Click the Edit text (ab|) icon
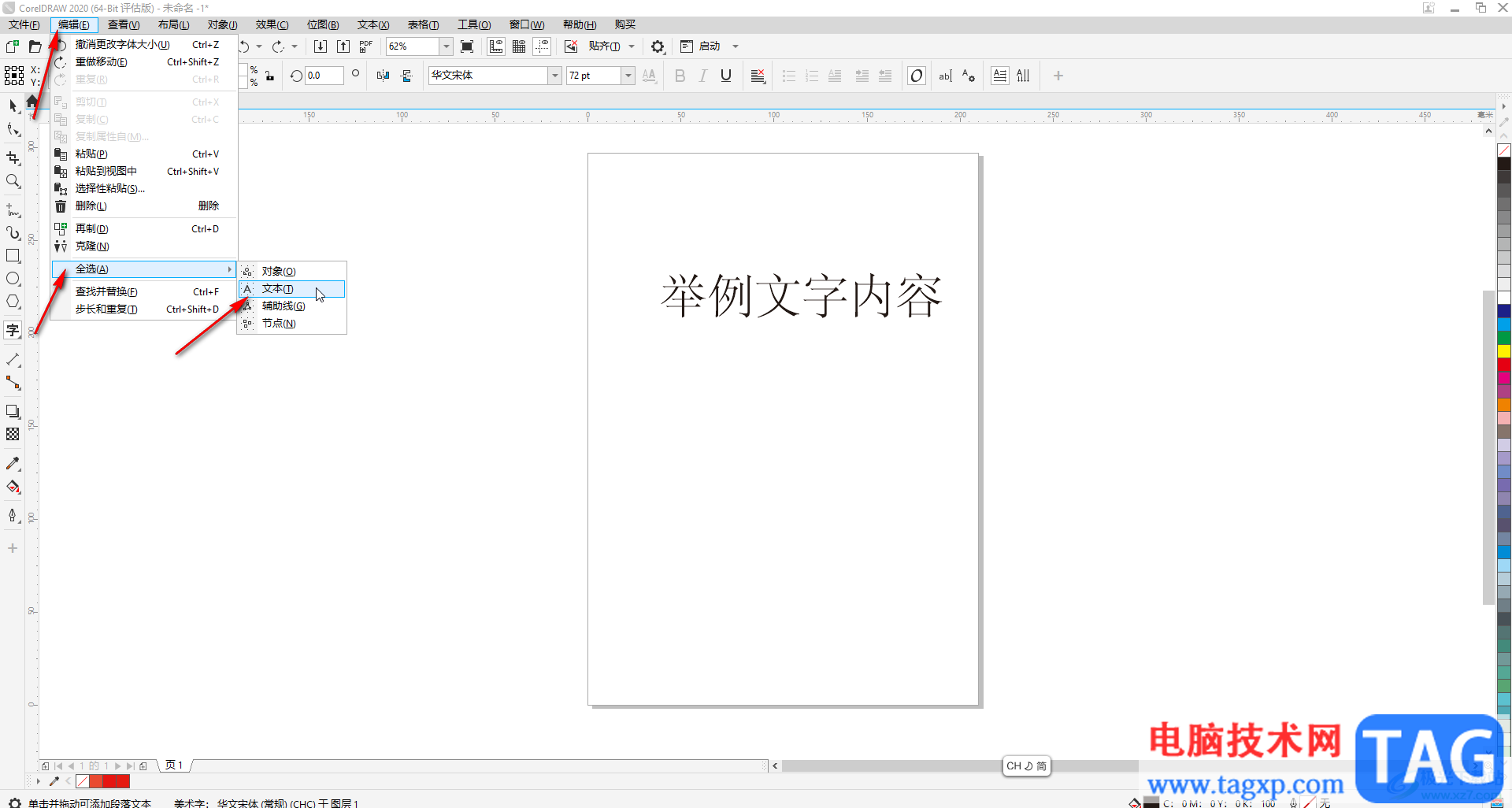Screen dimensions: 1512x808 pos(945,76)
